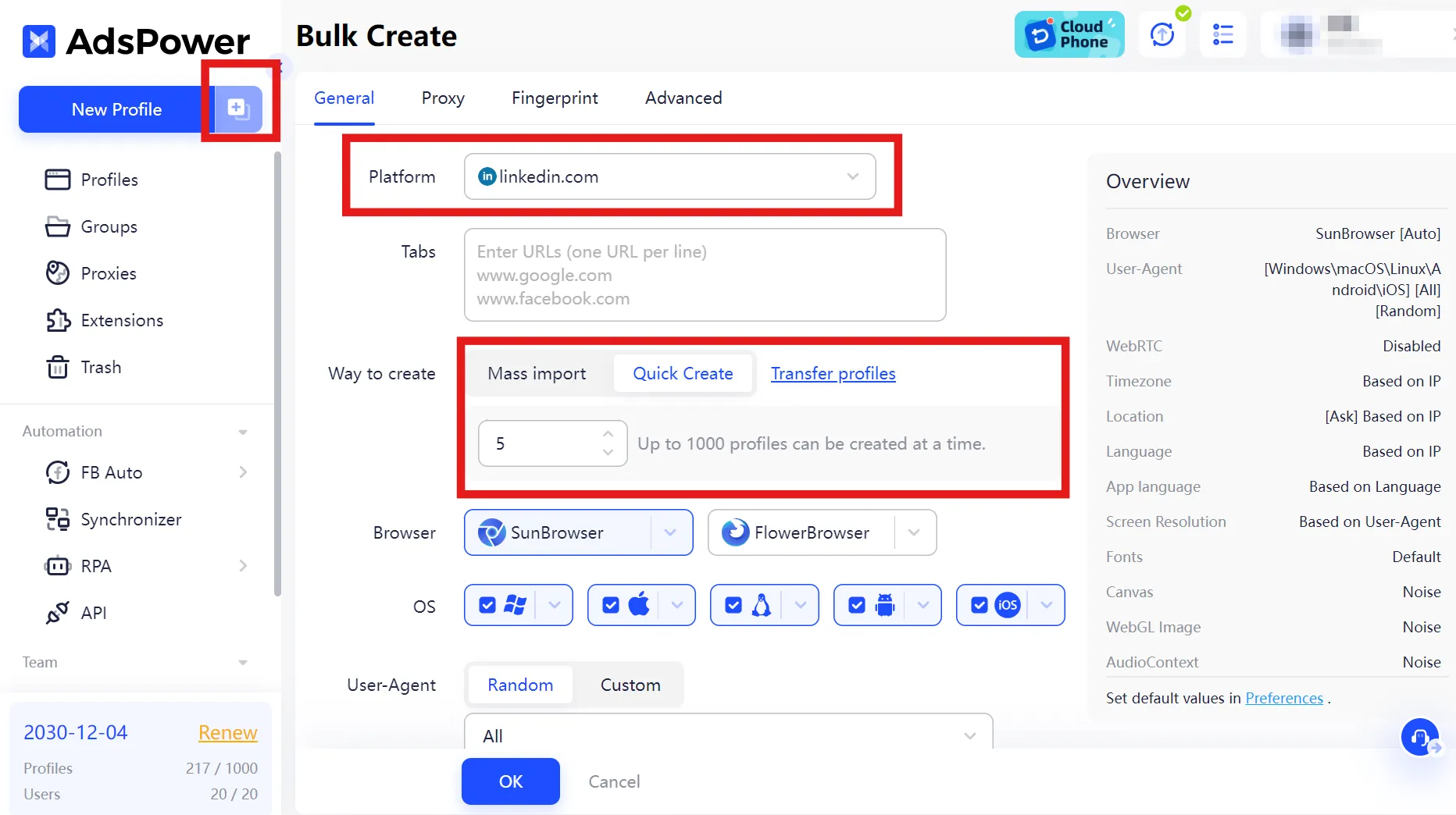1456x815 pixels.
Task: Uncheck the macOS checkbox
Action: [611, 605]
